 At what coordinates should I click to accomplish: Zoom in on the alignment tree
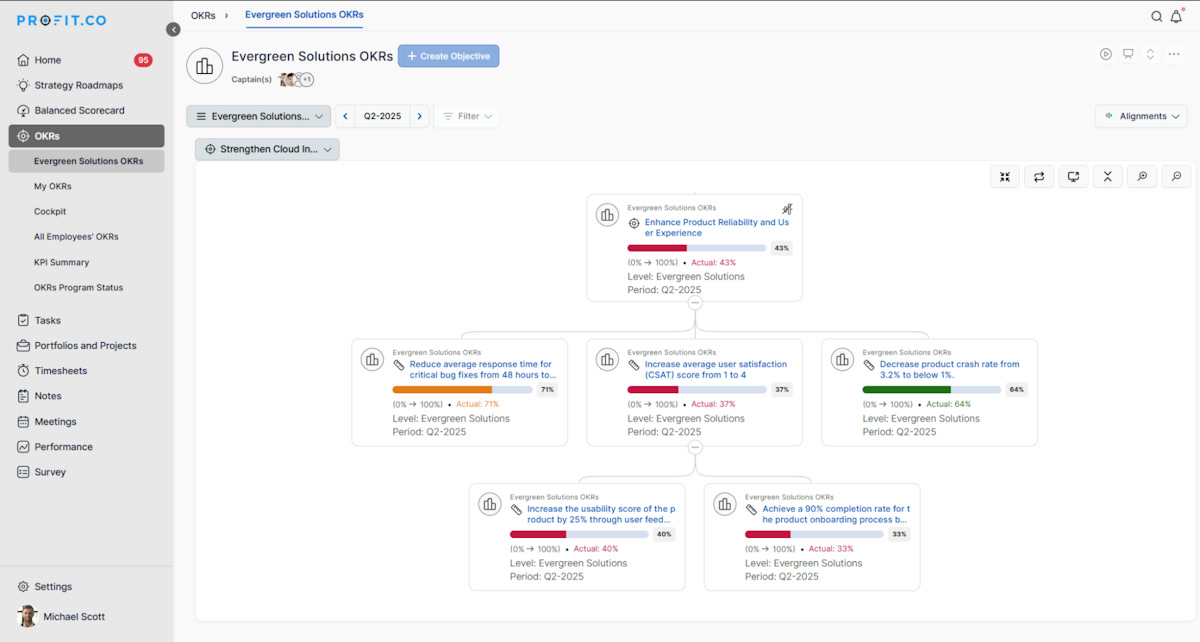(x=1141, y=177)
